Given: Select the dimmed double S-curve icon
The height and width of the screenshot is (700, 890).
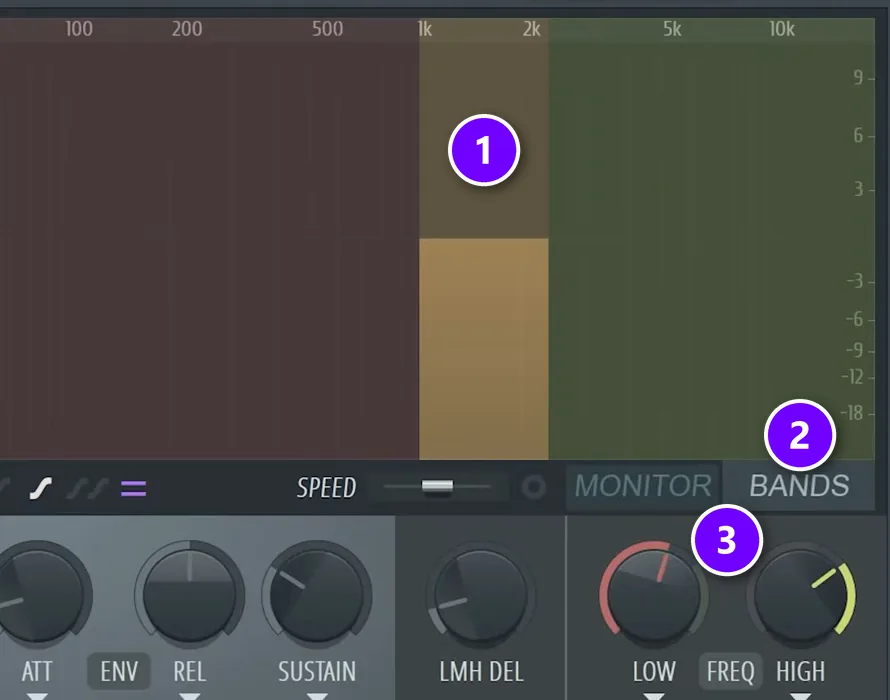Looking at the screenshot, I should point(87,488).
